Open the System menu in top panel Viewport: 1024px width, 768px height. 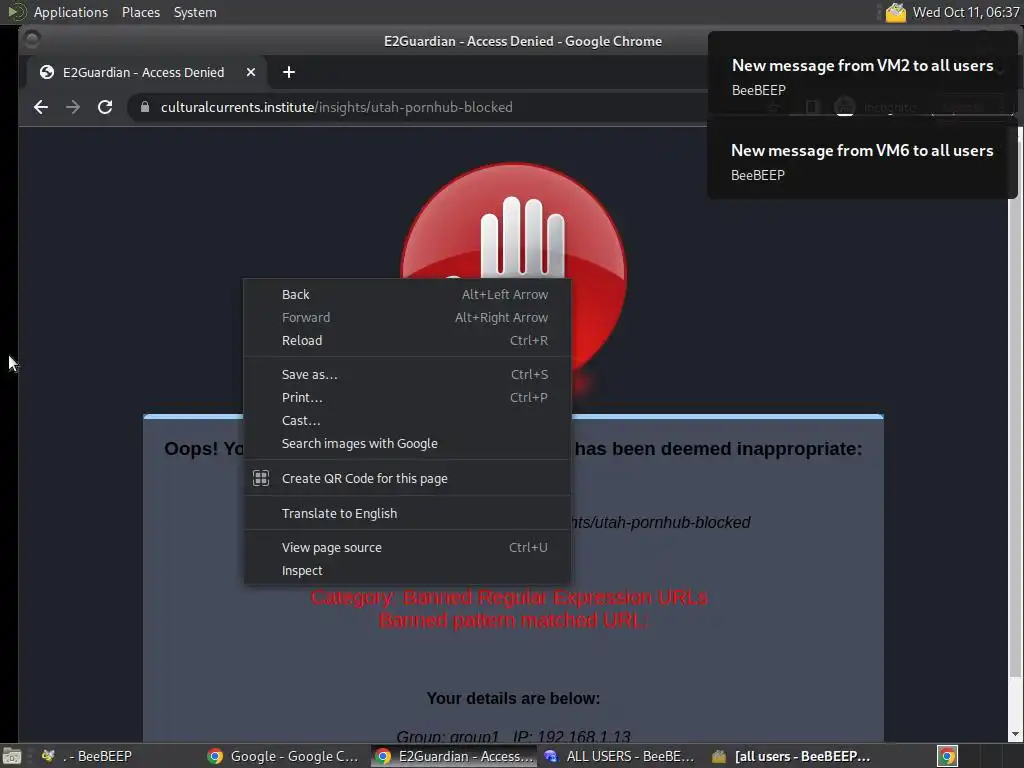coord(195,12)
